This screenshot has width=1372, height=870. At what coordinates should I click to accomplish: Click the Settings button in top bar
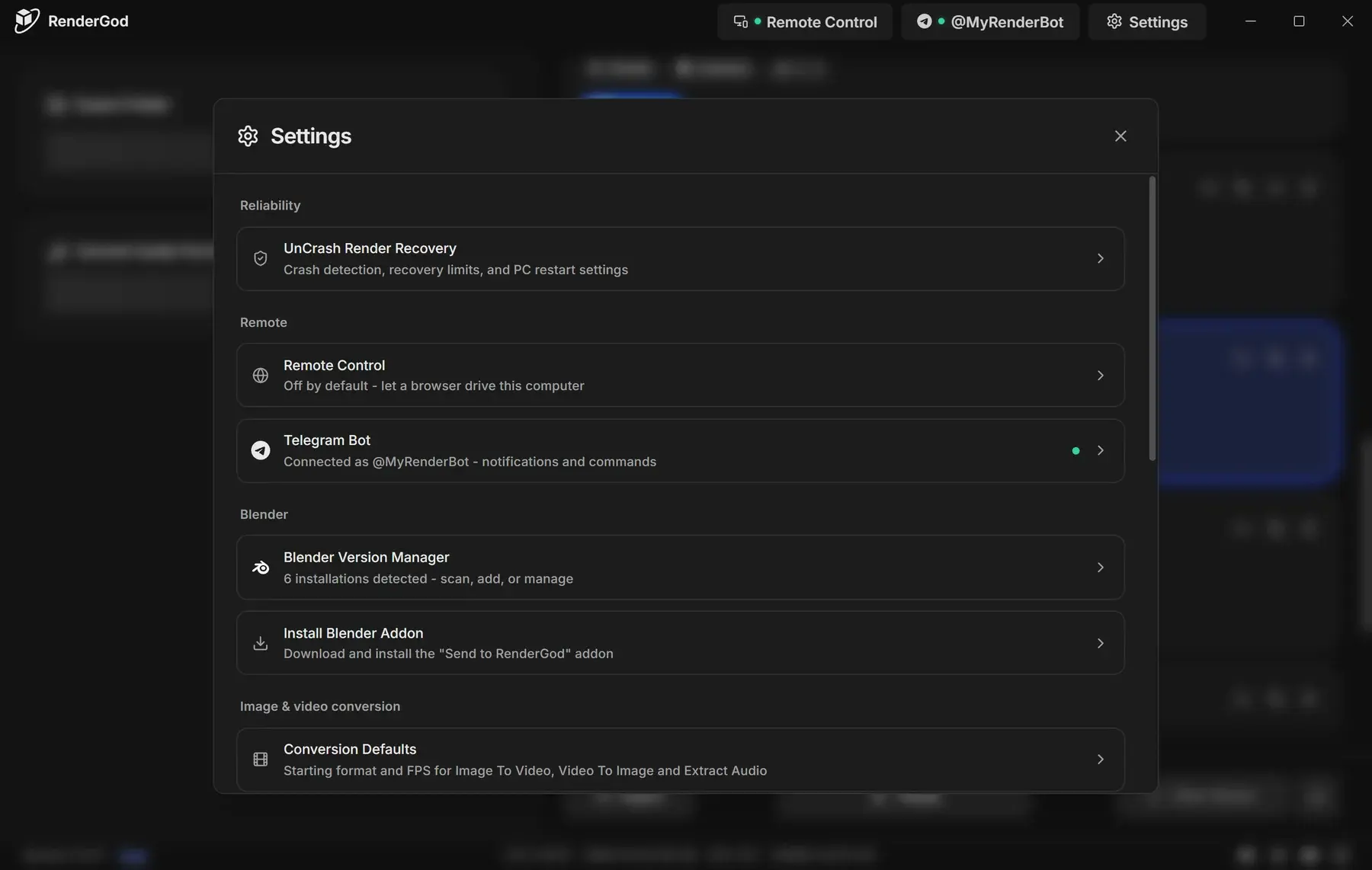1147,21
